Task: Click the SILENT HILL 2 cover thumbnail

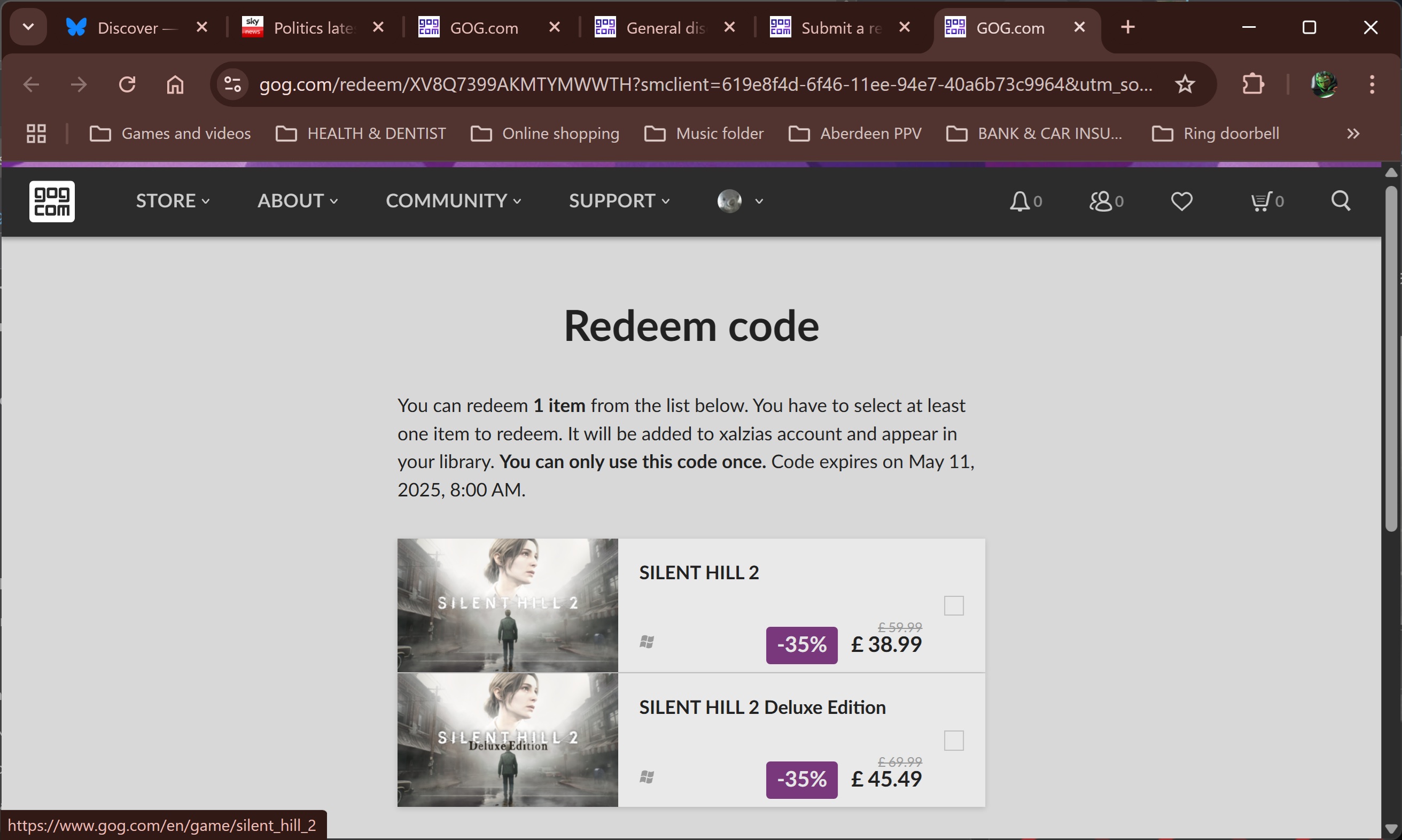Action: (507, 605)
